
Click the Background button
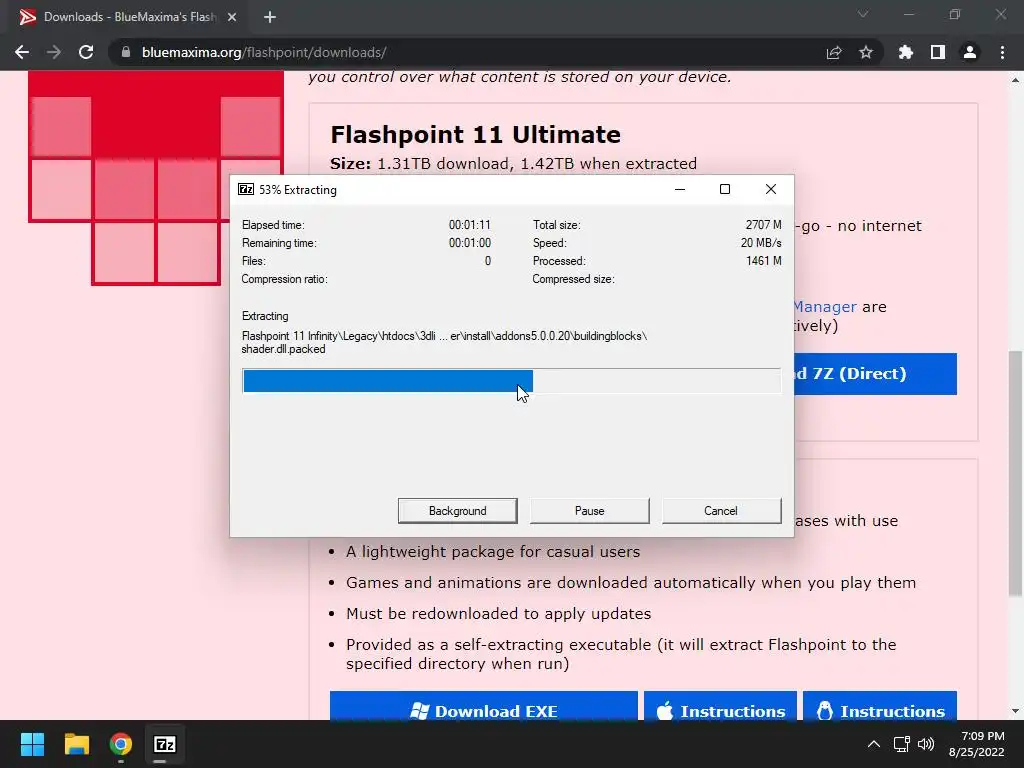(x=458, y=511)
